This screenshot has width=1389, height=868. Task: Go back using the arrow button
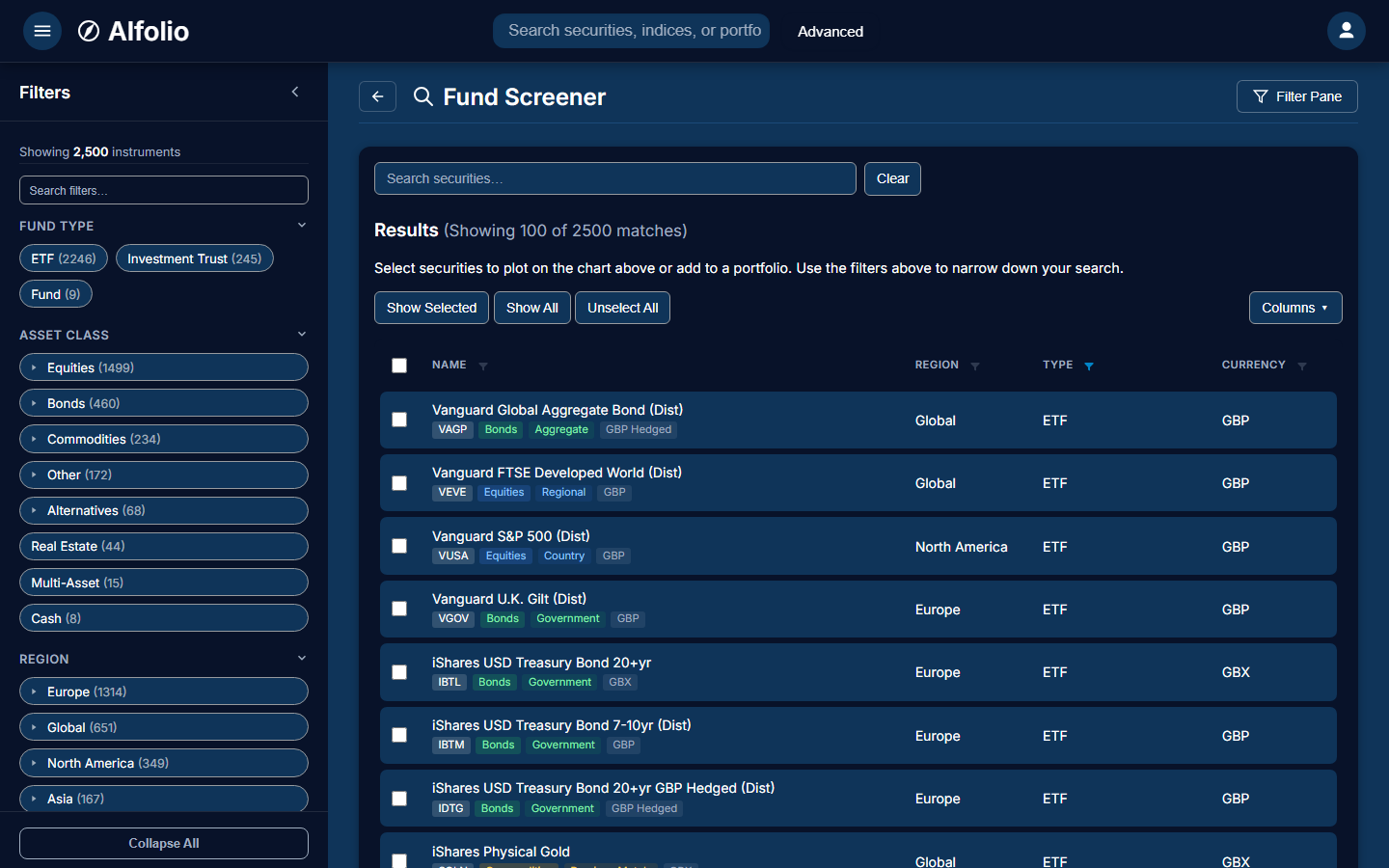click(377, 96)
